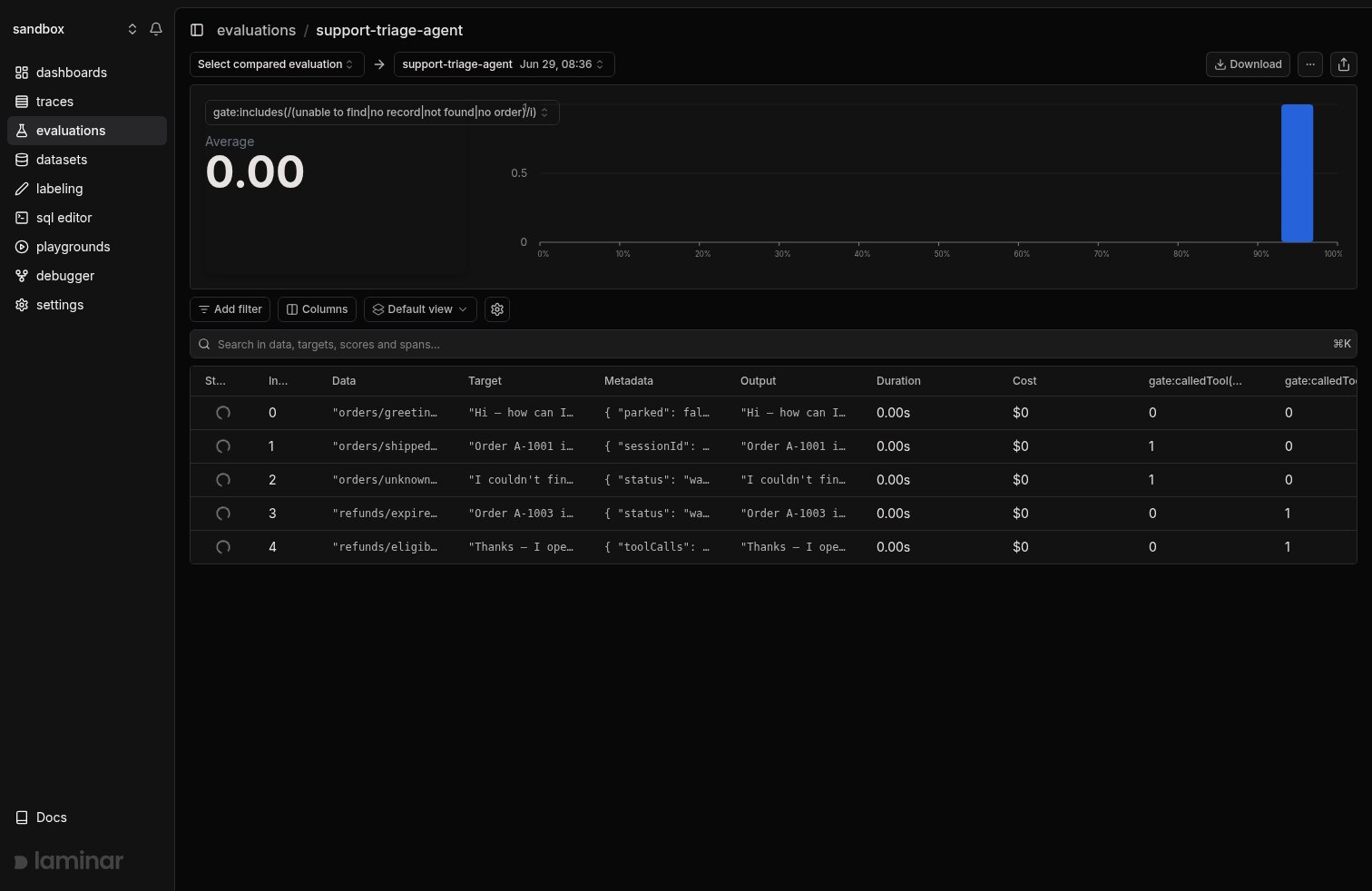Click output cell "Thanks — I ope…"

point(793,547)
